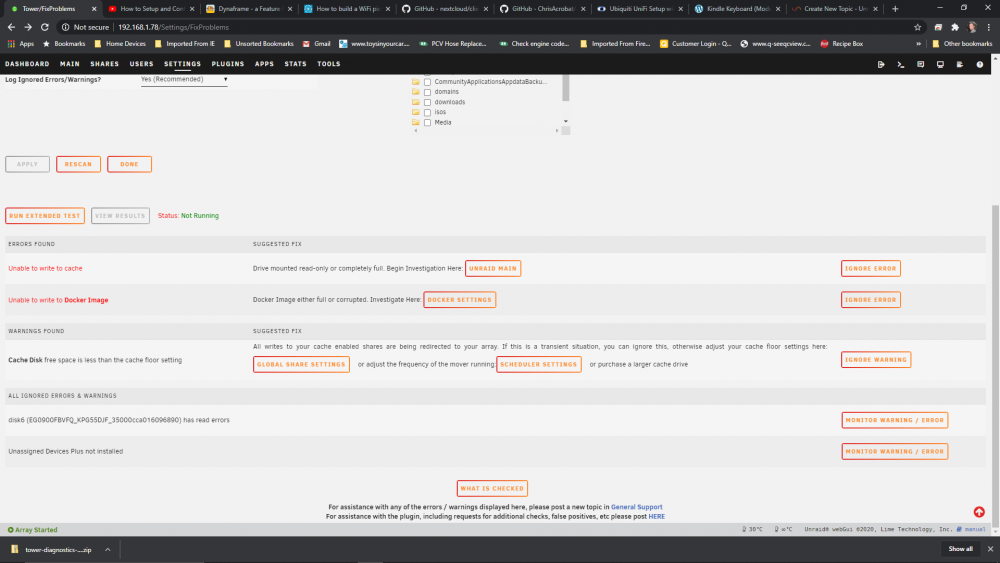Click the browser forward arrow
Screen dimensions: 1000x563
click(28, 27)
